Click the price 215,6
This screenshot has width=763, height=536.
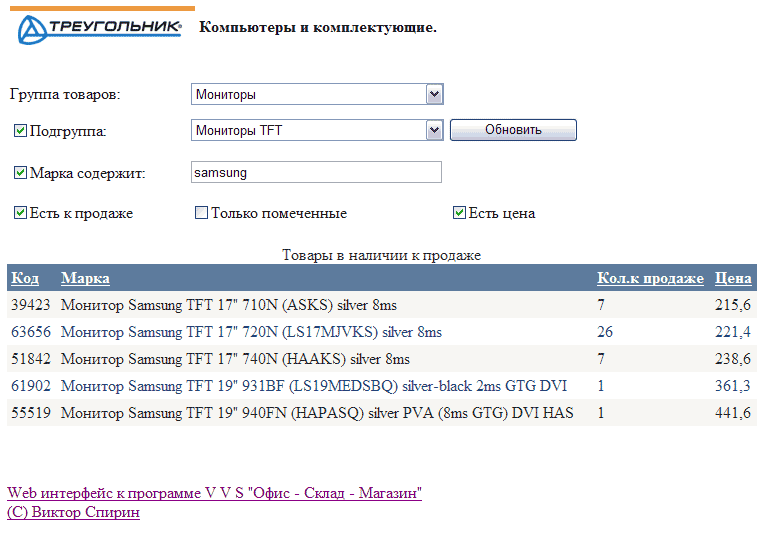(733, 305)
